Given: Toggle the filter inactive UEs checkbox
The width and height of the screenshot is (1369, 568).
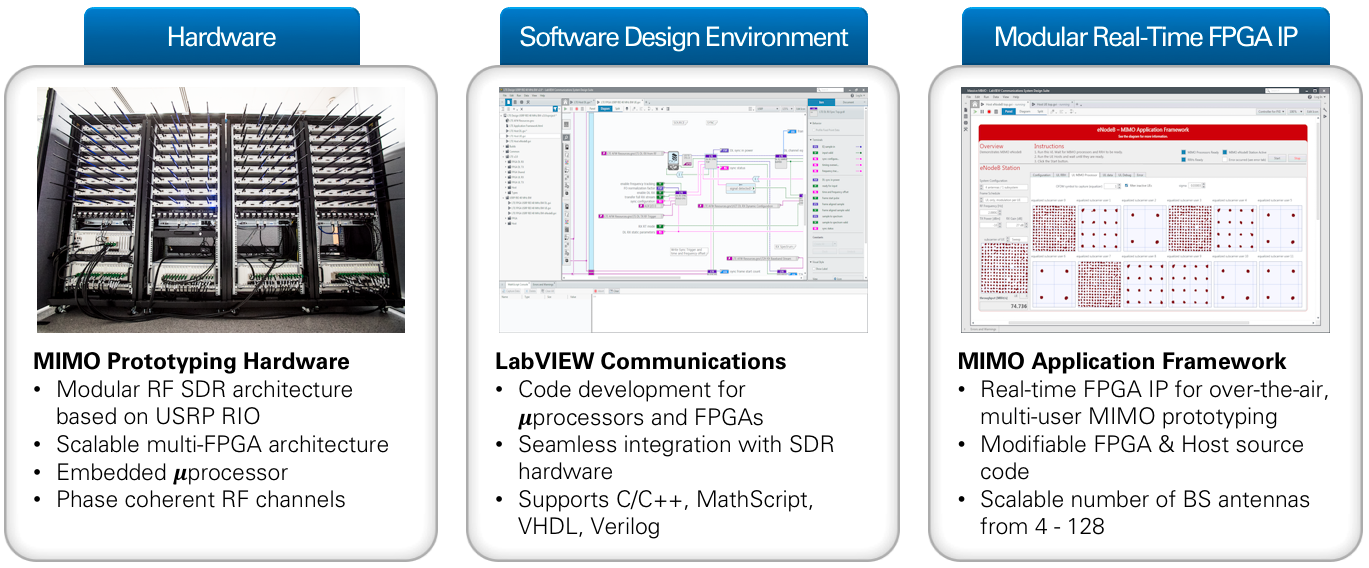Looking at the screenshot, I should (1127, 186).
